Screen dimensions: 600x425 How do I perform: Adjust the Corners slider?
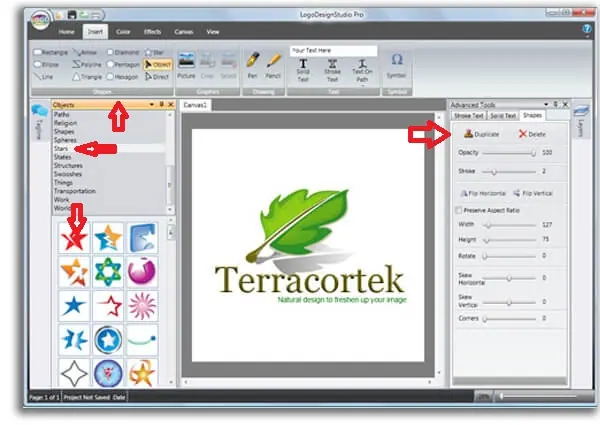(509, 319)
